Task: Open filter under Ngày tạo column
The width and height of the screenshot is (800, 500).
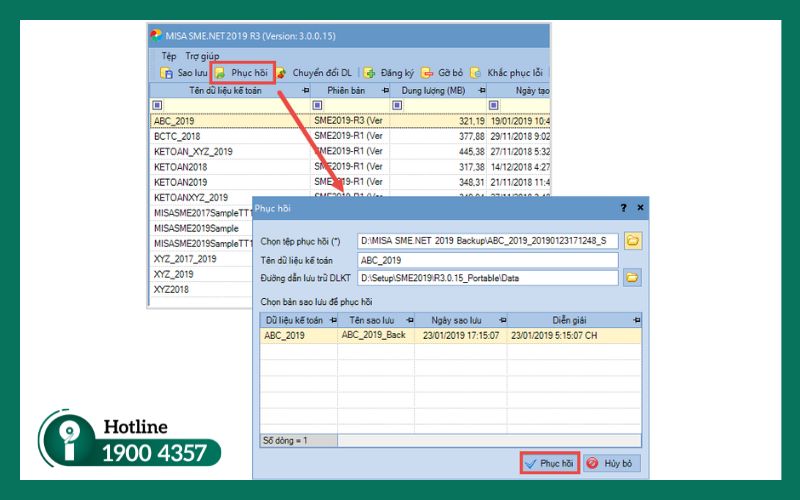Action: tap(493, 105)
